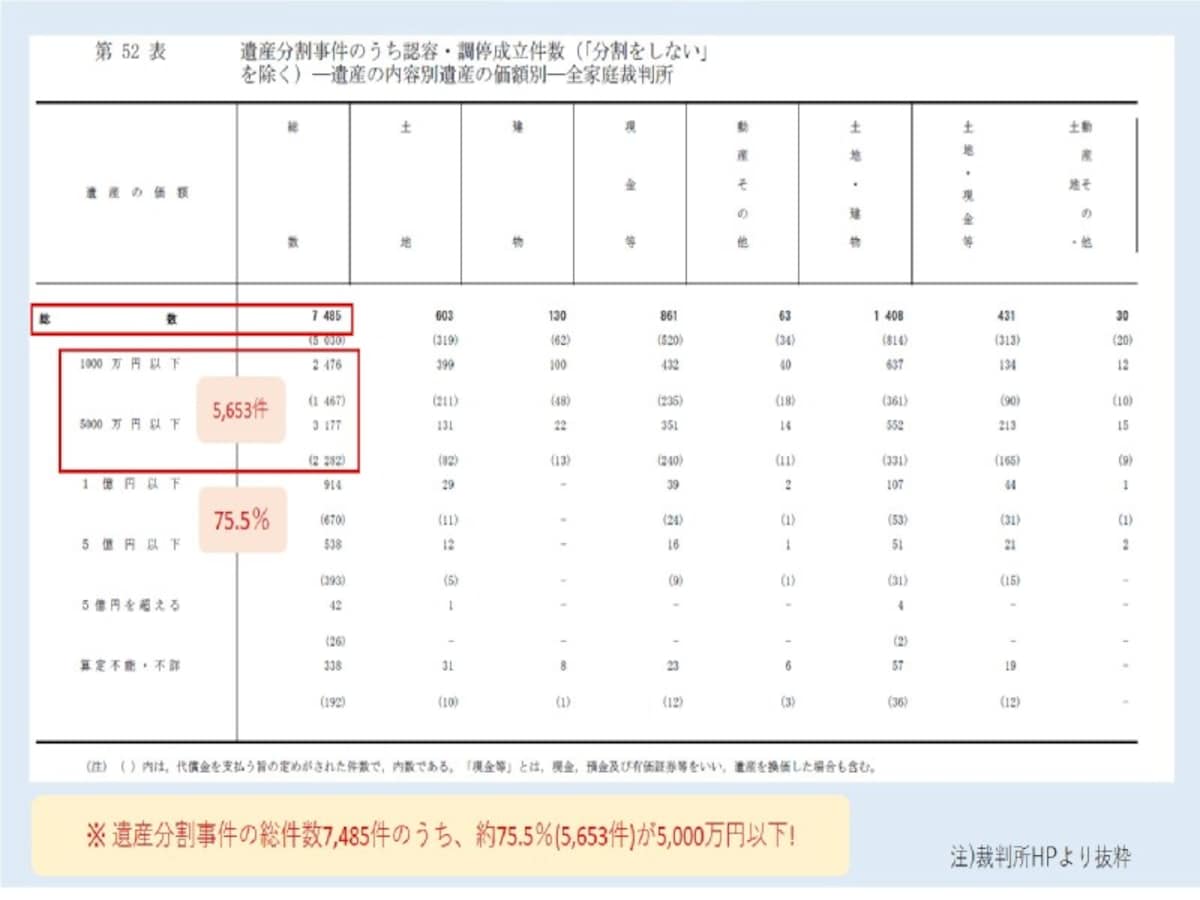Click the parenthesized value (1 467)

tap(325, 401)
